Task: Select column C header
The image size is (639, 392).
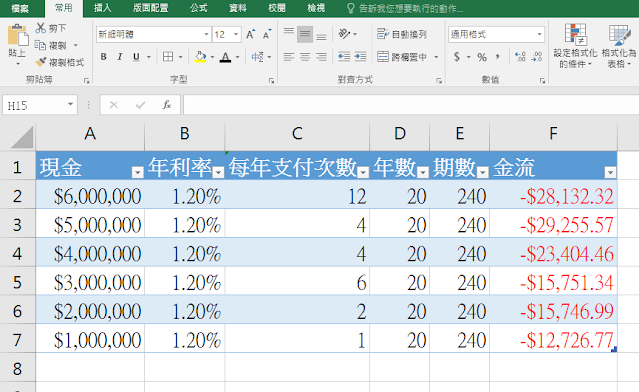Action: pyautogui.click(x=297, y=134)
